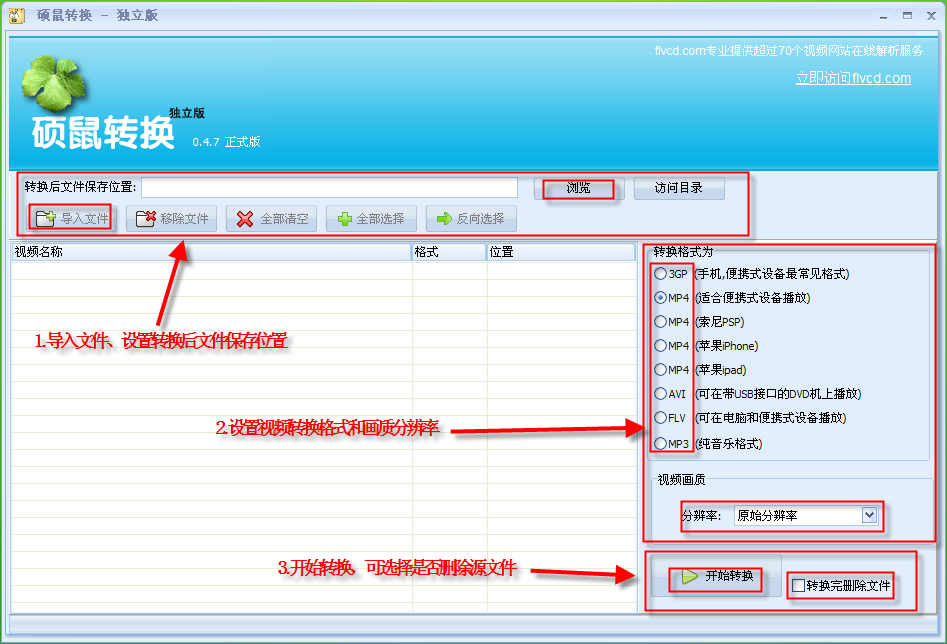Open the flvcd.com visit link
This screenshot has height=644, width=947.
(853, 78)
